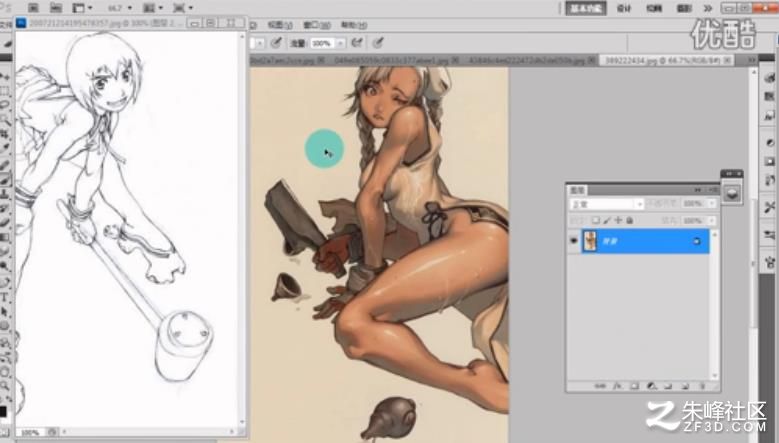Click the layer opacity 100% field
Screen dimensions: 779x443
[694, 204]
